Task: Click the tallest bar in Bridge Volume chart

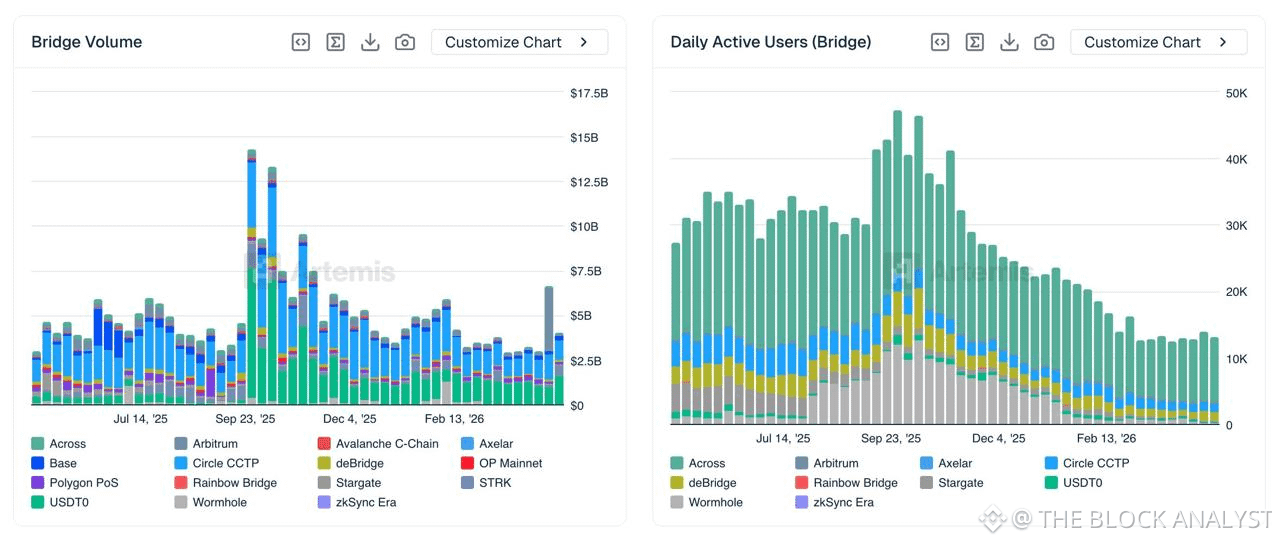Action: pyautogui.click(x=252, y=277)
